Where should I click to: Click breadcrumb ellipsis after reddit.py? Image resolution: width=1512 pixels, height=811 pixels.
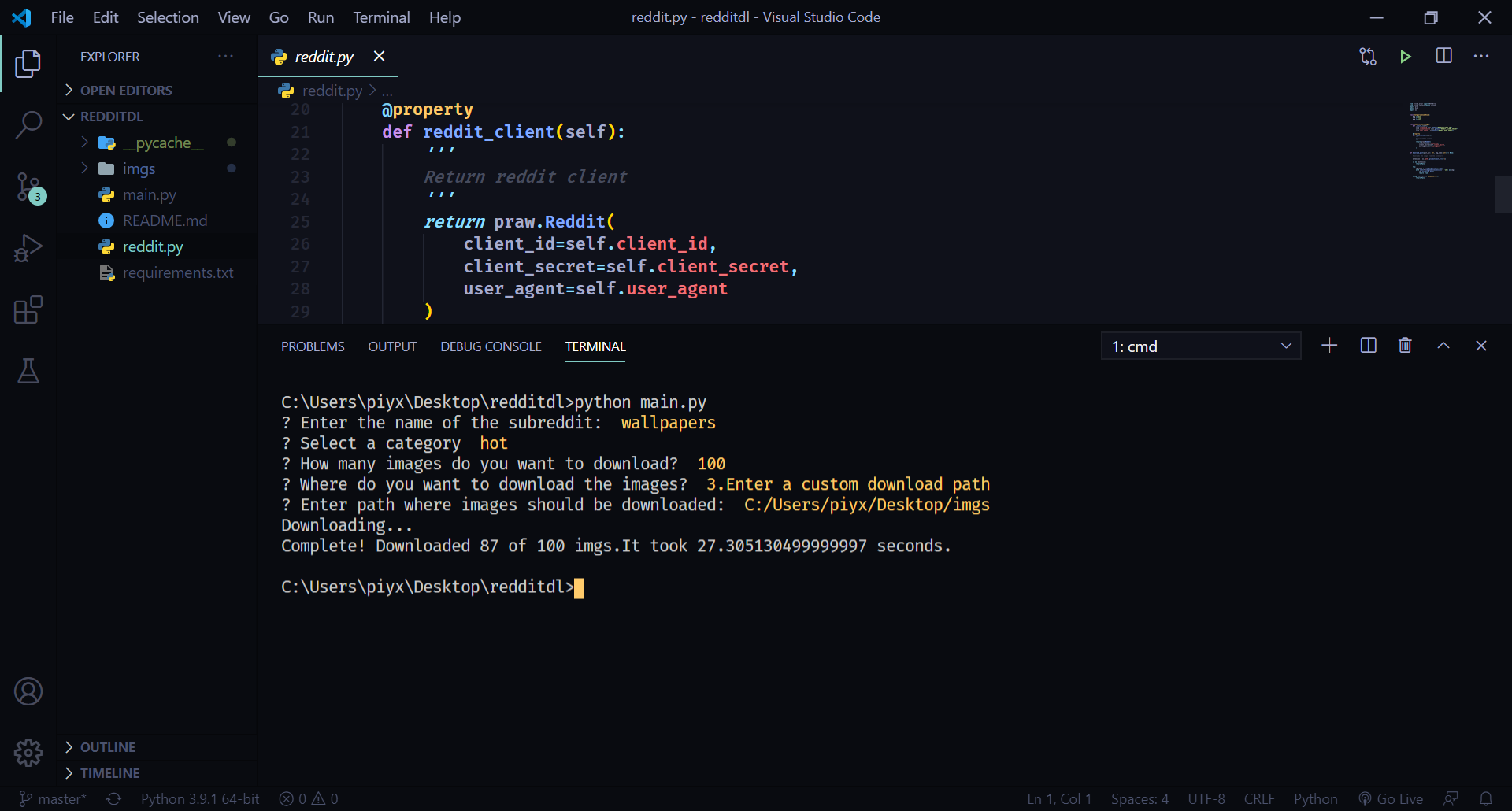coord(387,91)
